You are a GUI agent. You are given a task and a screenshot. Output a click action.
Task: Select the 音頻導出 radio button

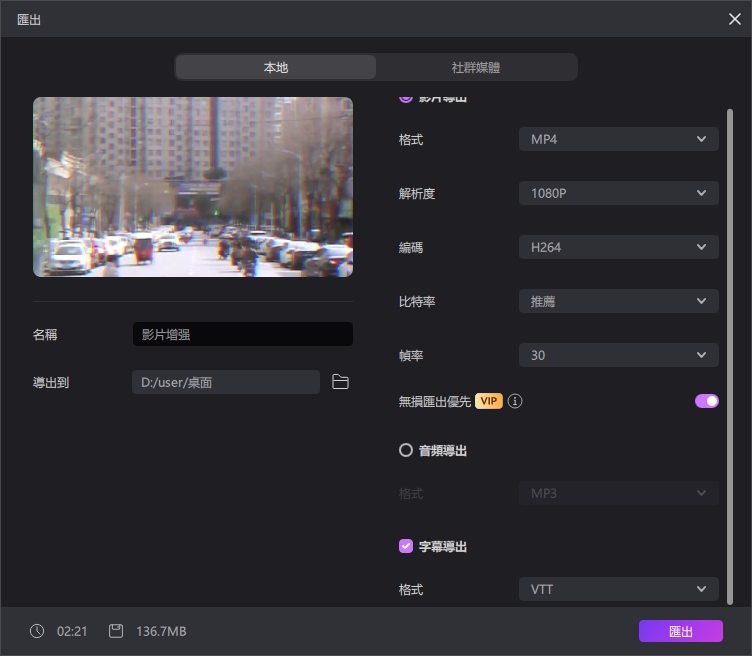(x=406, y=451)
